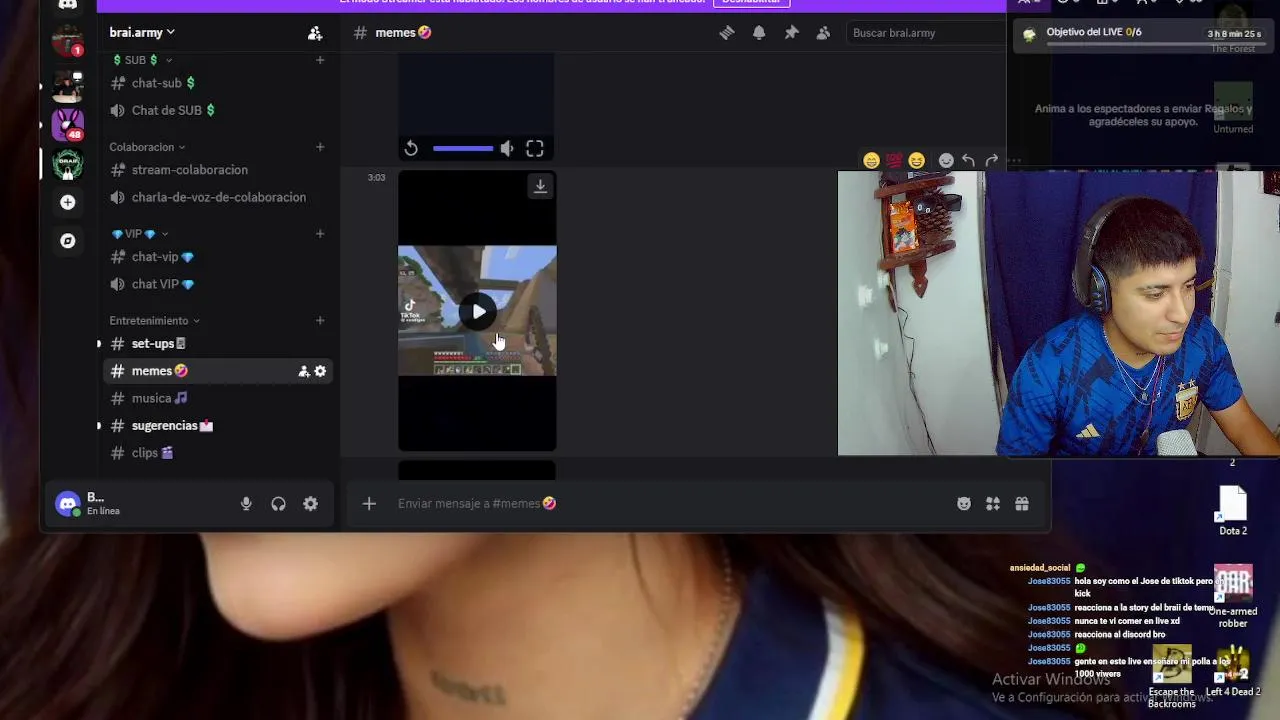Open the set-ups channel
The height and width of the screenshot is (720, 1280).
click(219, 344)
